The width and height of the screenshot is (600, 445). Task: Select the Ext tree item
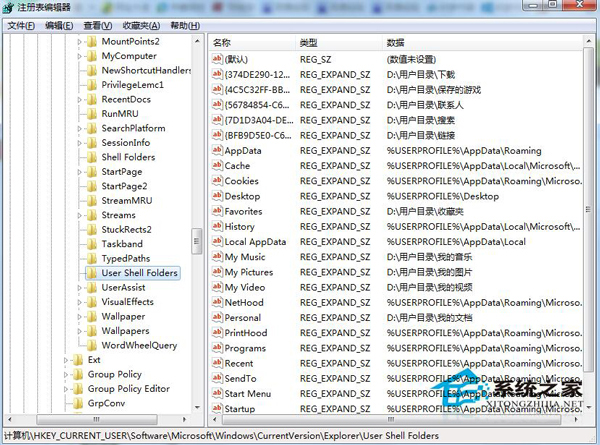94,360
